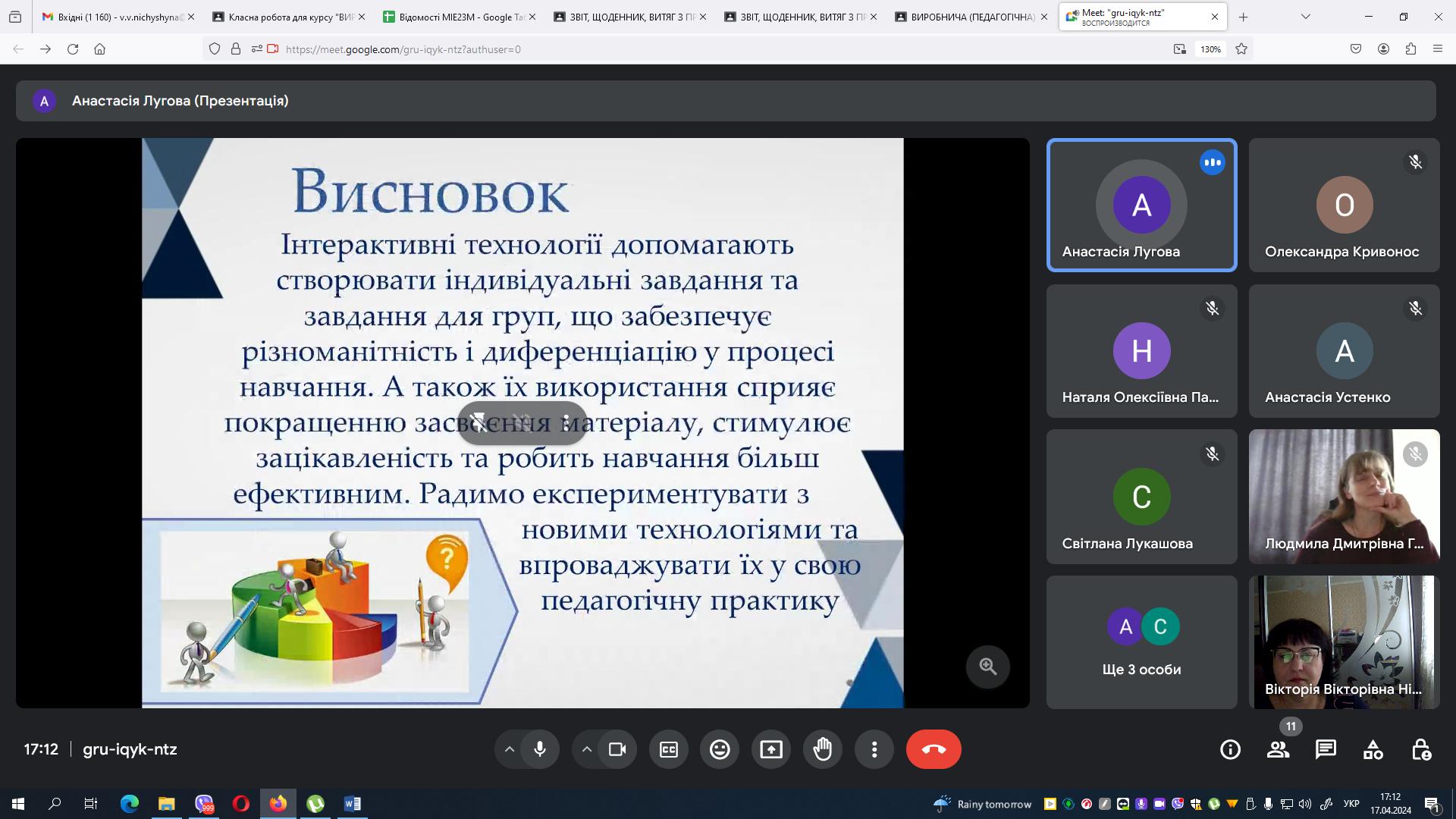Zoom in on the presentation
The height and width of the screenshot is (819, 1456).
(987, 666)
